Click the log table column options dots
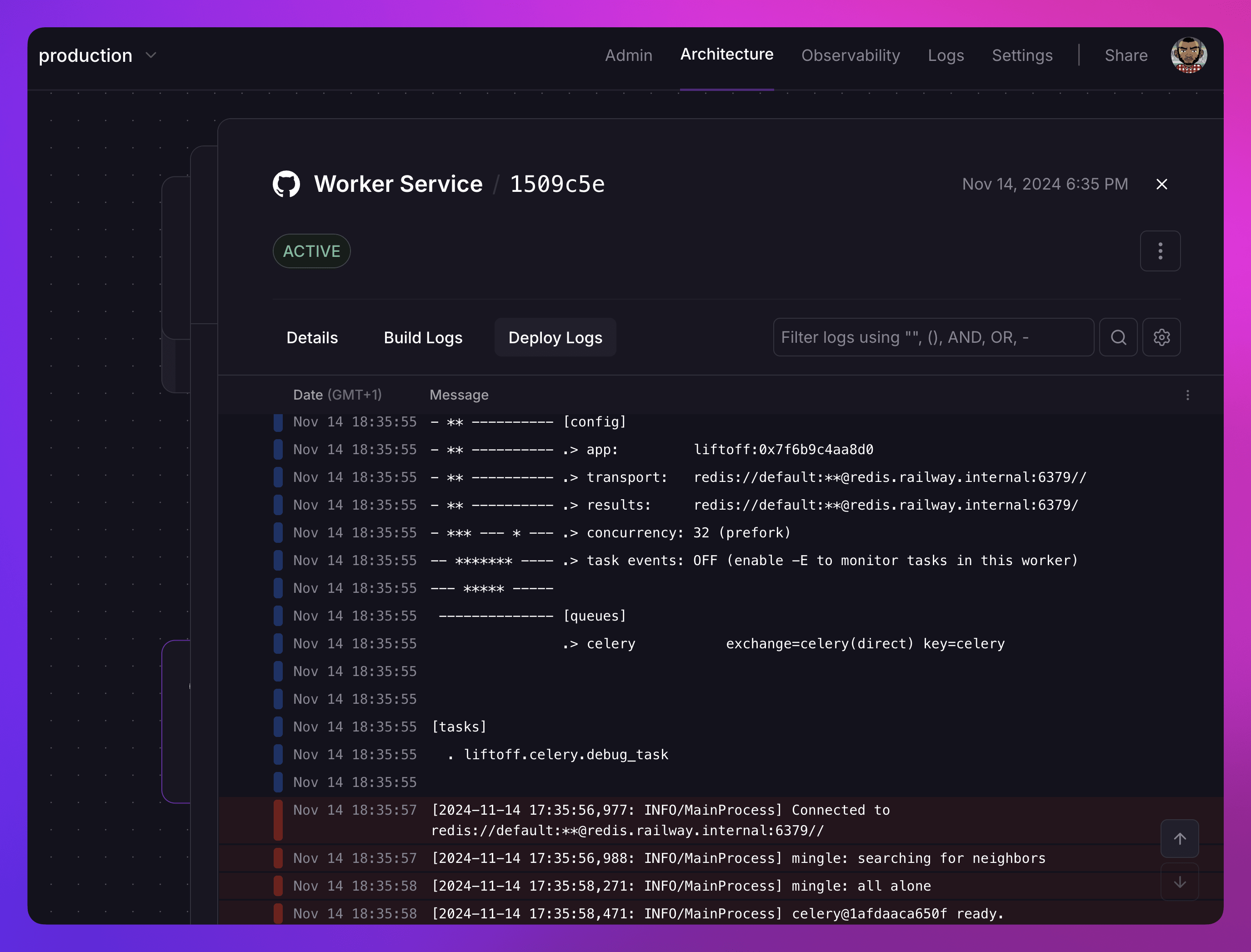The image size is (1251, 952). click(x=1187, y=395)
